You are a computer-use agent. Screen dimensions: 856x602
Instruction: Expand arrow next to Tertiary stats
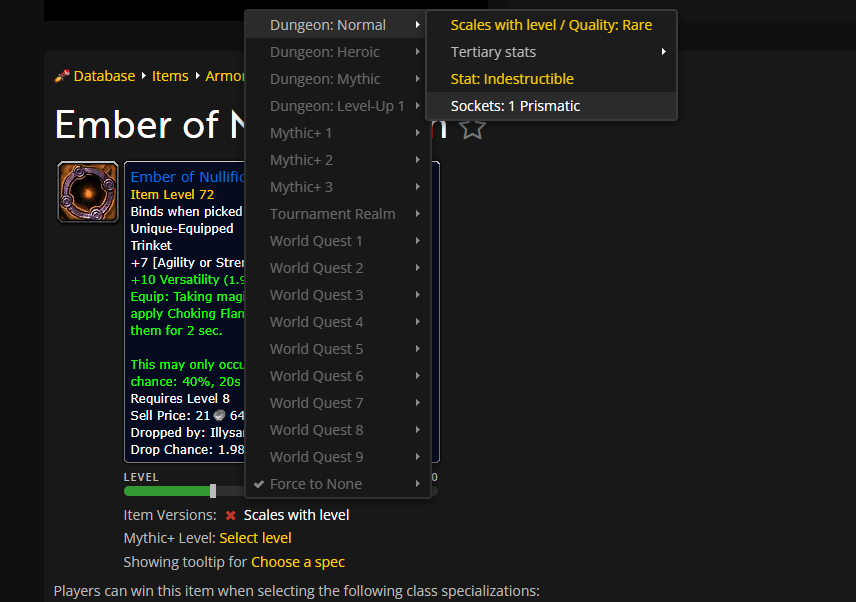coord(663,52)
